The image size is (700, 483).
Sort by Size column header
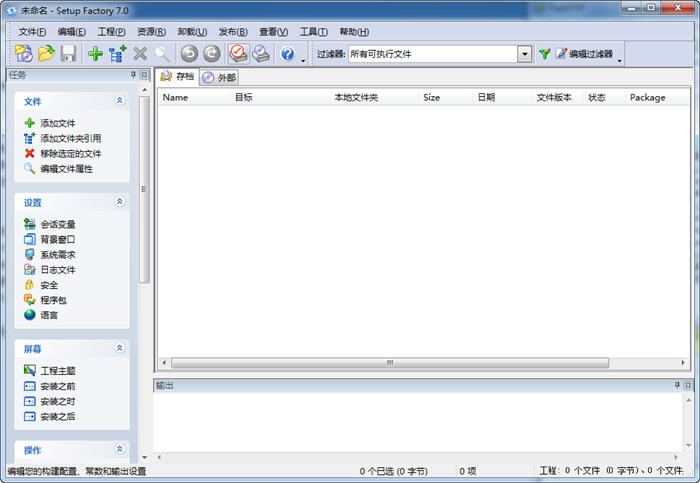[446, 97]
